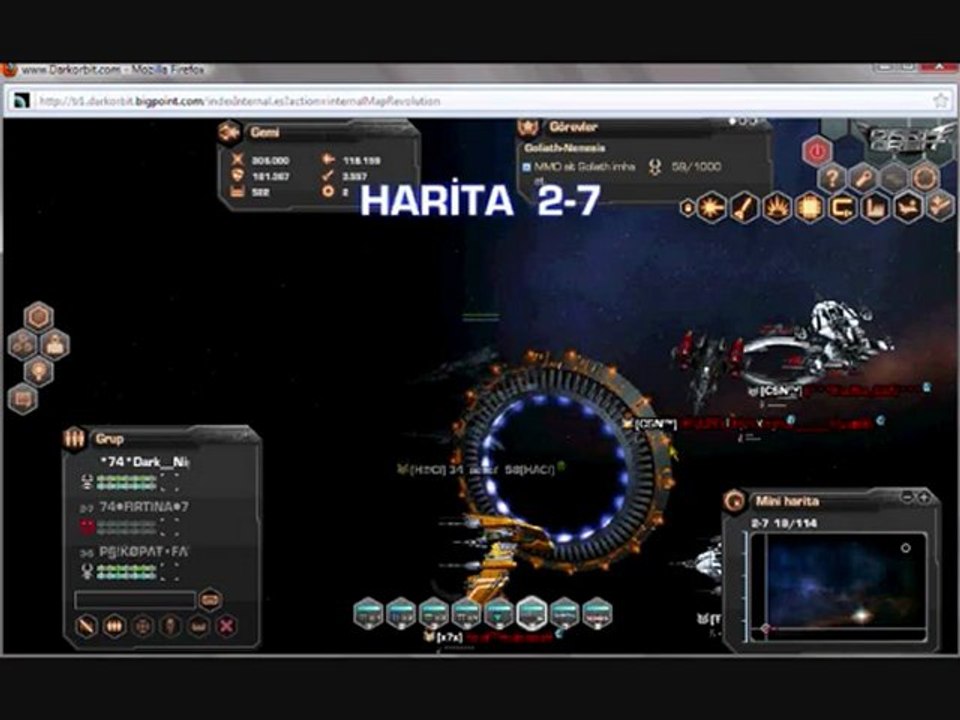This screenshot has width=960, height=720.
Task: Click the Görevler quest panel header icon
Action: [528, 127]
